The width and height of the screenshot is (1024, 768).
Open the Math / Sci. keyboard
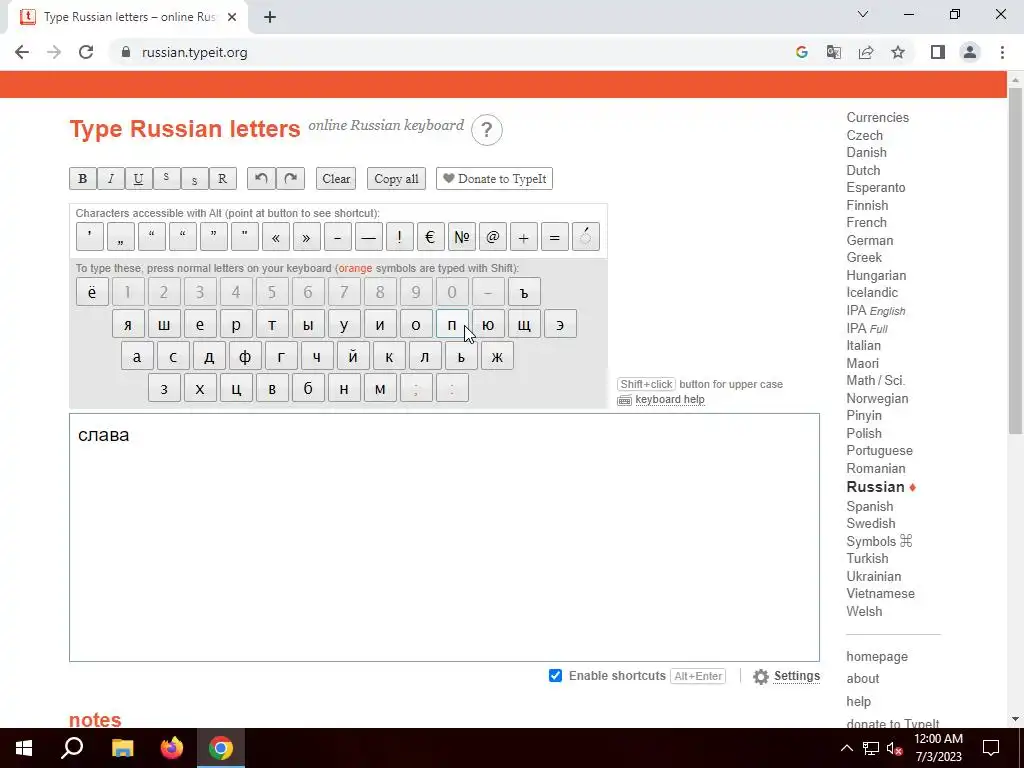(x=876, y=381)
